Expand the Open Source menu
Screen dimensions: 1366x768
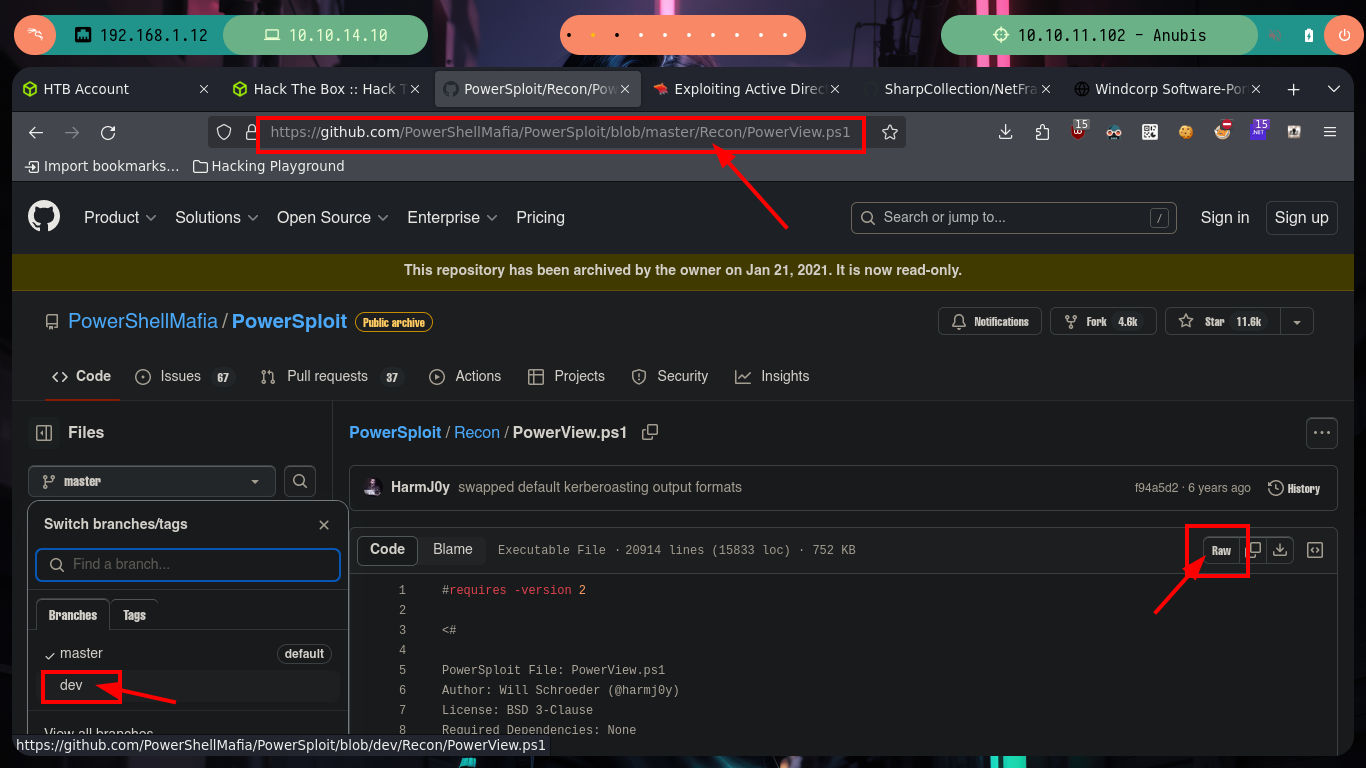pos(333,217)
